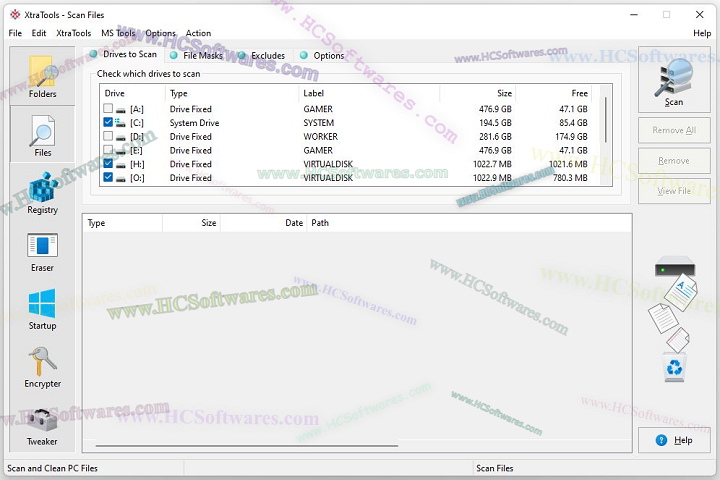Click the View File button
This screenshot has height=480, width=720.
click(674, 191)
